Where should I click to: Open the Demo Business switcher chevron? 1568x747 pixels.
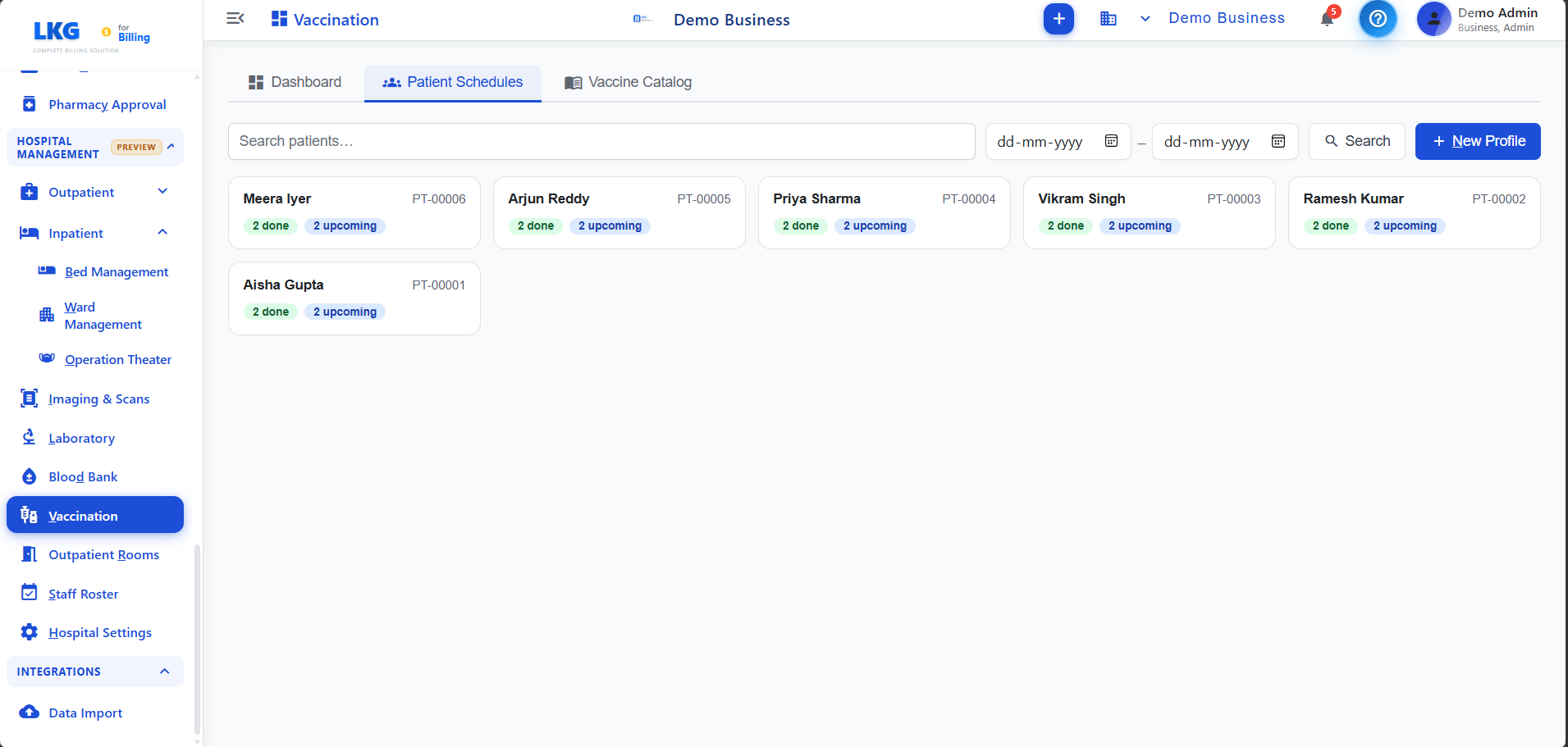coord(1145,18)
